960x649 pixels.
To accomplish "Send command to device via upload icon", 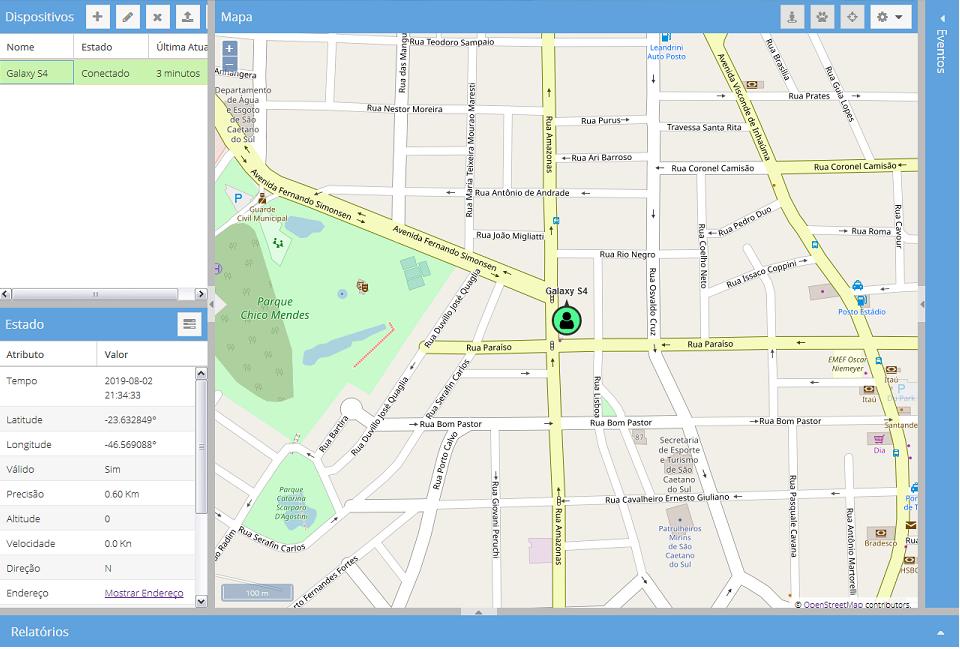I will click(x=187, y=17).
